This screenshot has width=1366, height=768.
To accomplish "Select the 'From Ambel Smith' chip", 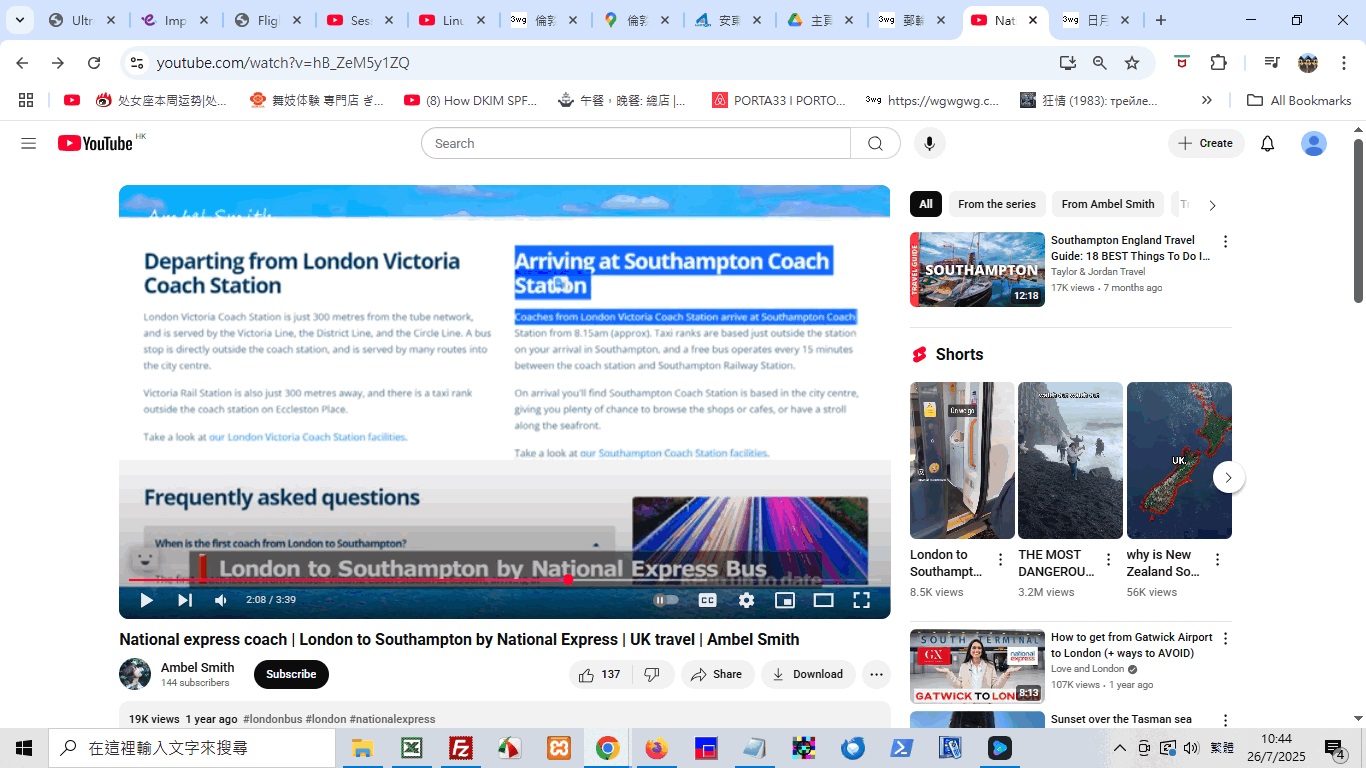I will [x=1107, y=204].
